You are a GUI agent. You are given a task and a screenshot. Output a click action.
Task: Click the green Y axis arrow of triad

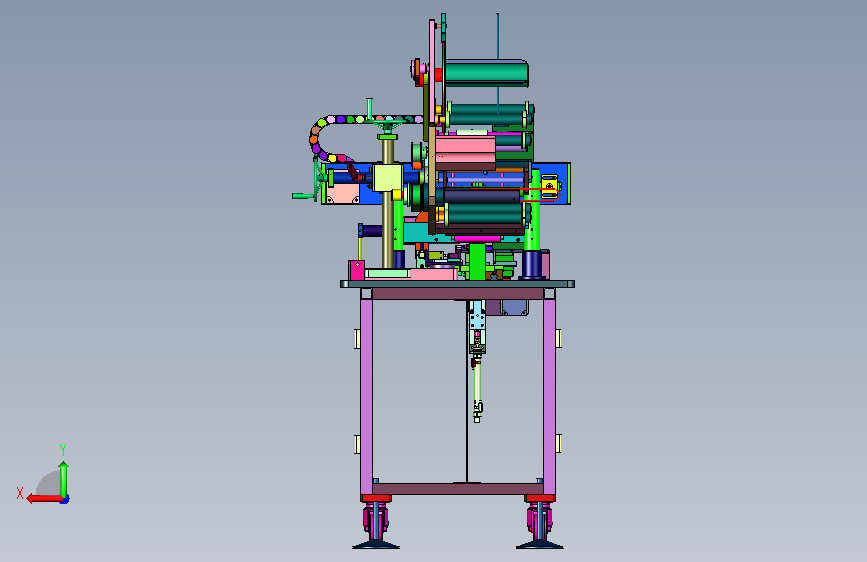[x=64, y=479]
